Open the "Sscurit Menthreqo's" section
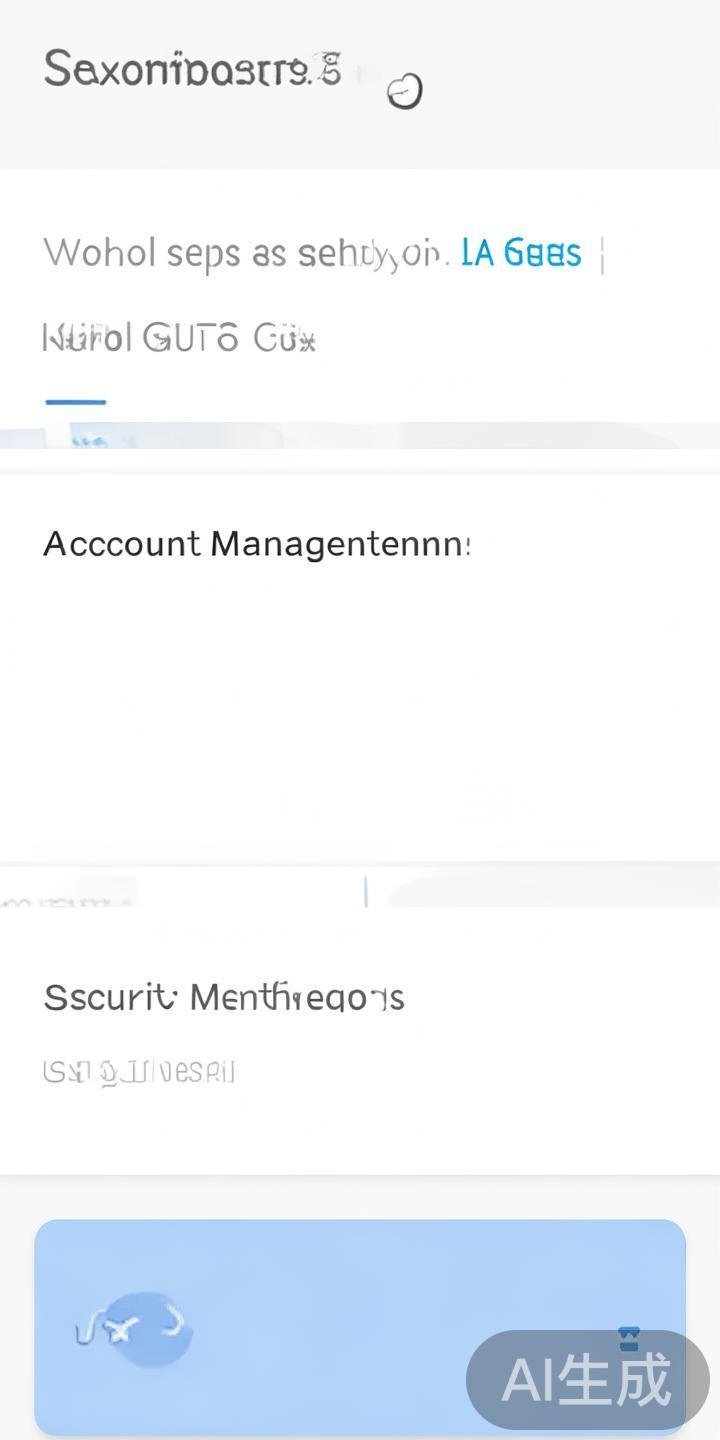This screenshot has height=1440, width=720. click(x=223, y=997)
